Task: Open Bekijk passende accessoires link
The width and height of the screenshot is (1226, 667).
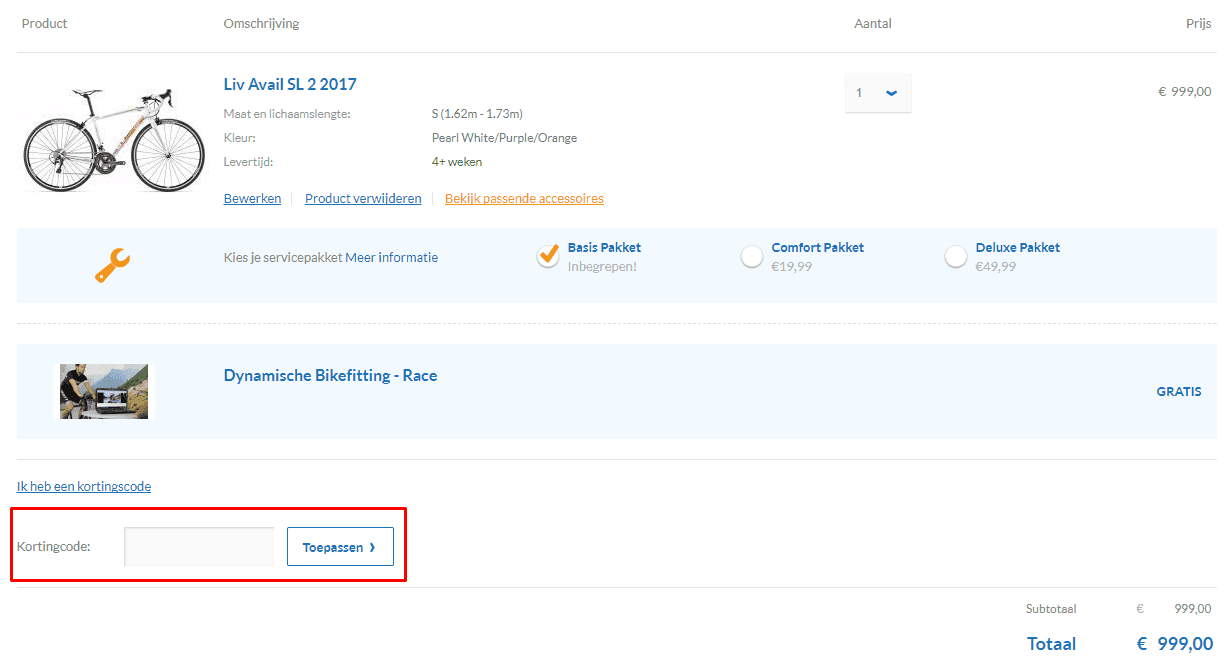Action: (x=524, y=198)
